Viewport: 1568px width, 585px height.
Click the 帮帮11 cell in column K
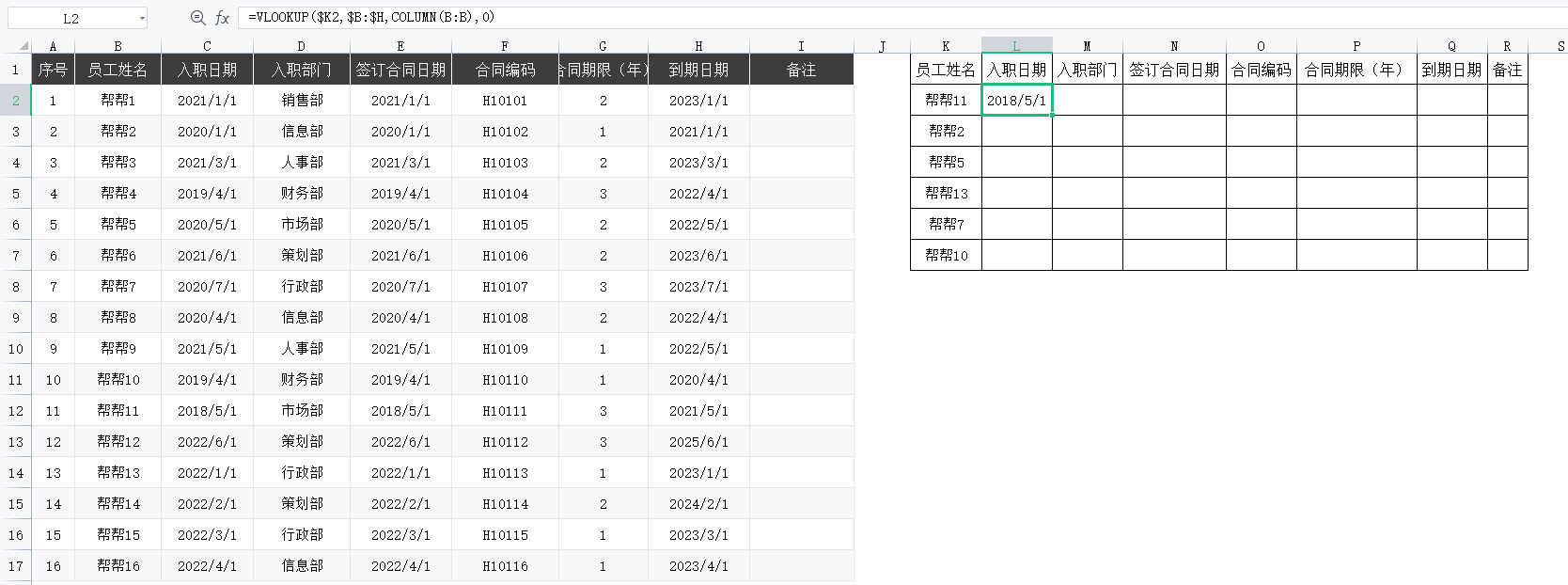point(946,101)
